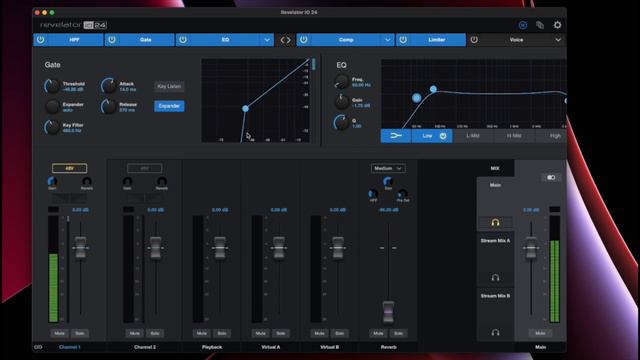The height and width of the screenshot is (360, 640).
Task: Click the small EQ node on curve
Action: coord(433,89)
